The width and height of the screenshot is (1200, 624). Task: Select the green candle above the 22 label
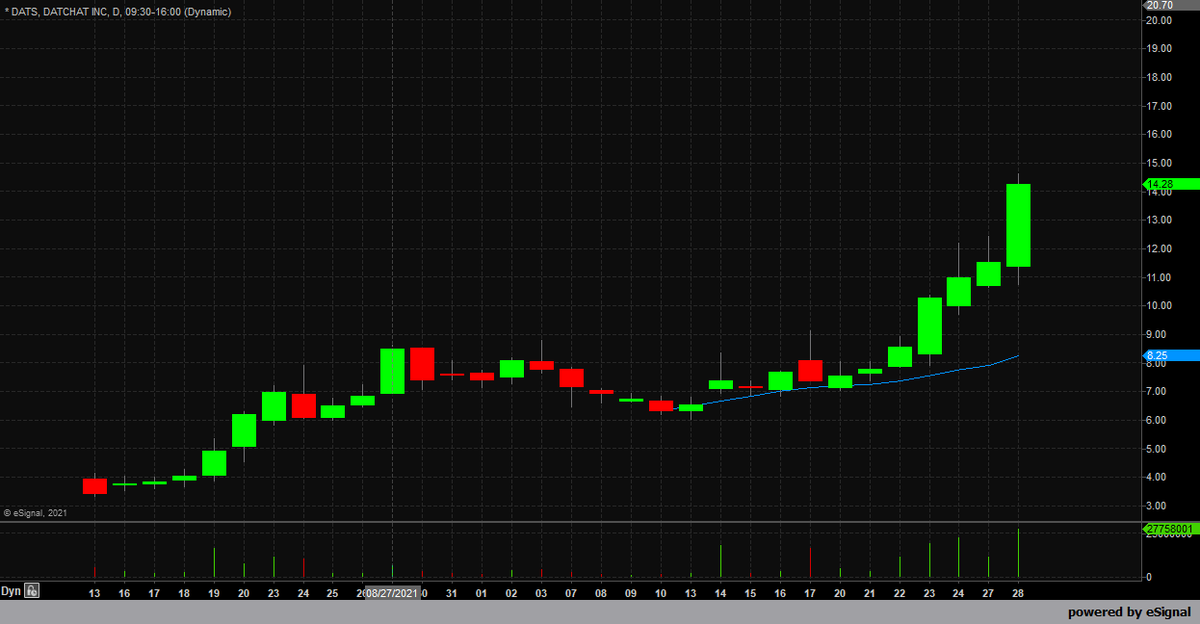[899, 357]
